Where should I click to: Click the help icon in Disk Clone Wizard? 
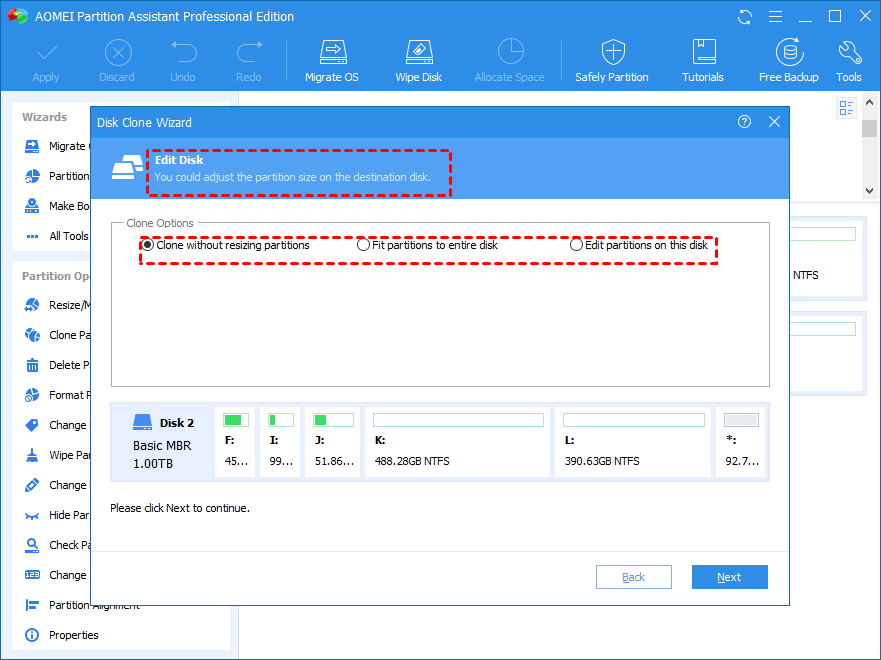(744, 122)
